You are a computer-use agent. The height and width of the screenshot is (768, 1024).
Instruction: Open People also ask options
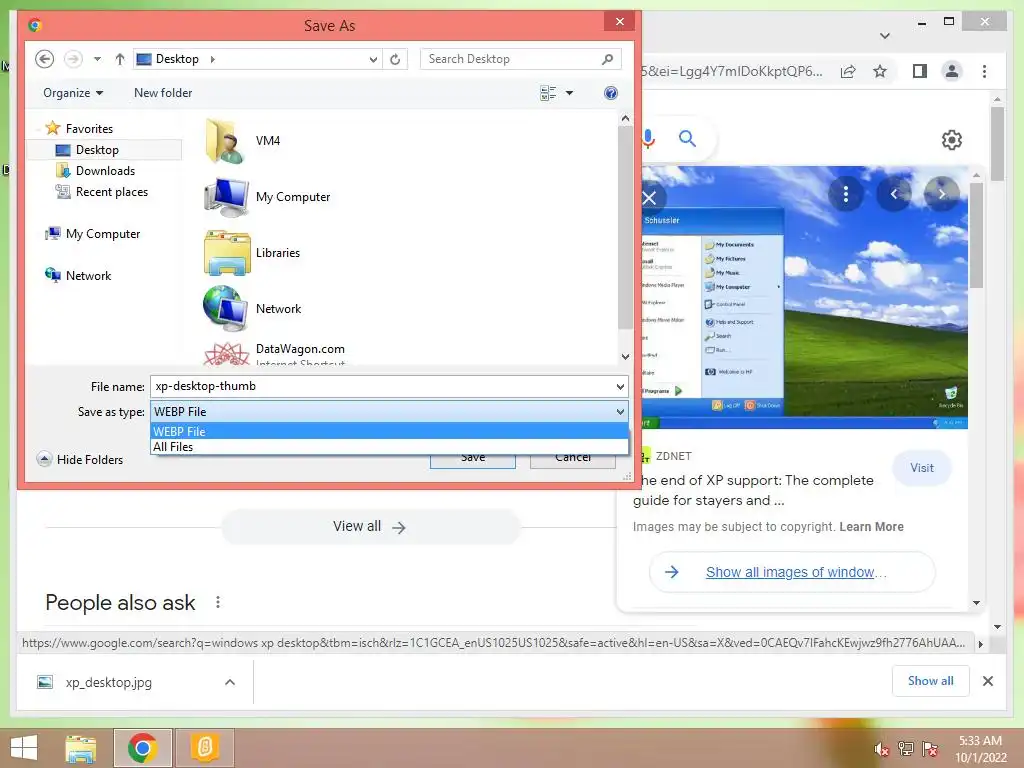pos(218,602)
